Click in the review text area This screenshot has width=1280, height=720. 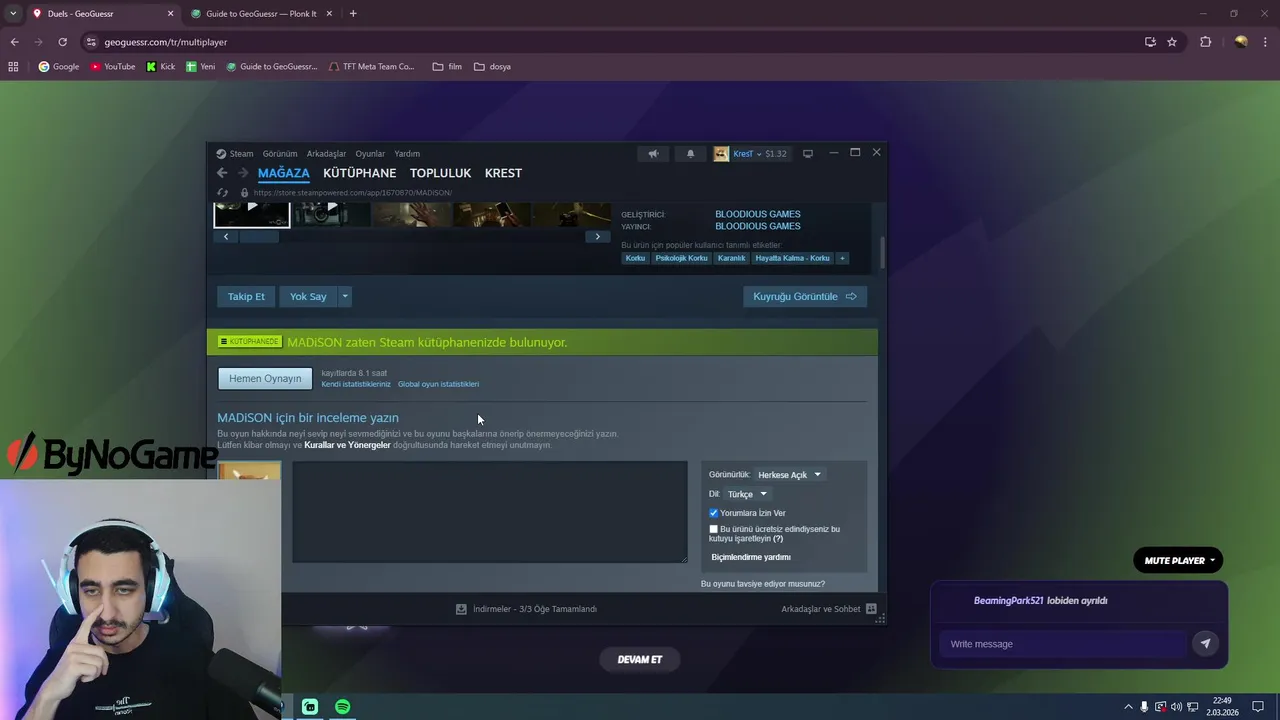pos(490,512)
